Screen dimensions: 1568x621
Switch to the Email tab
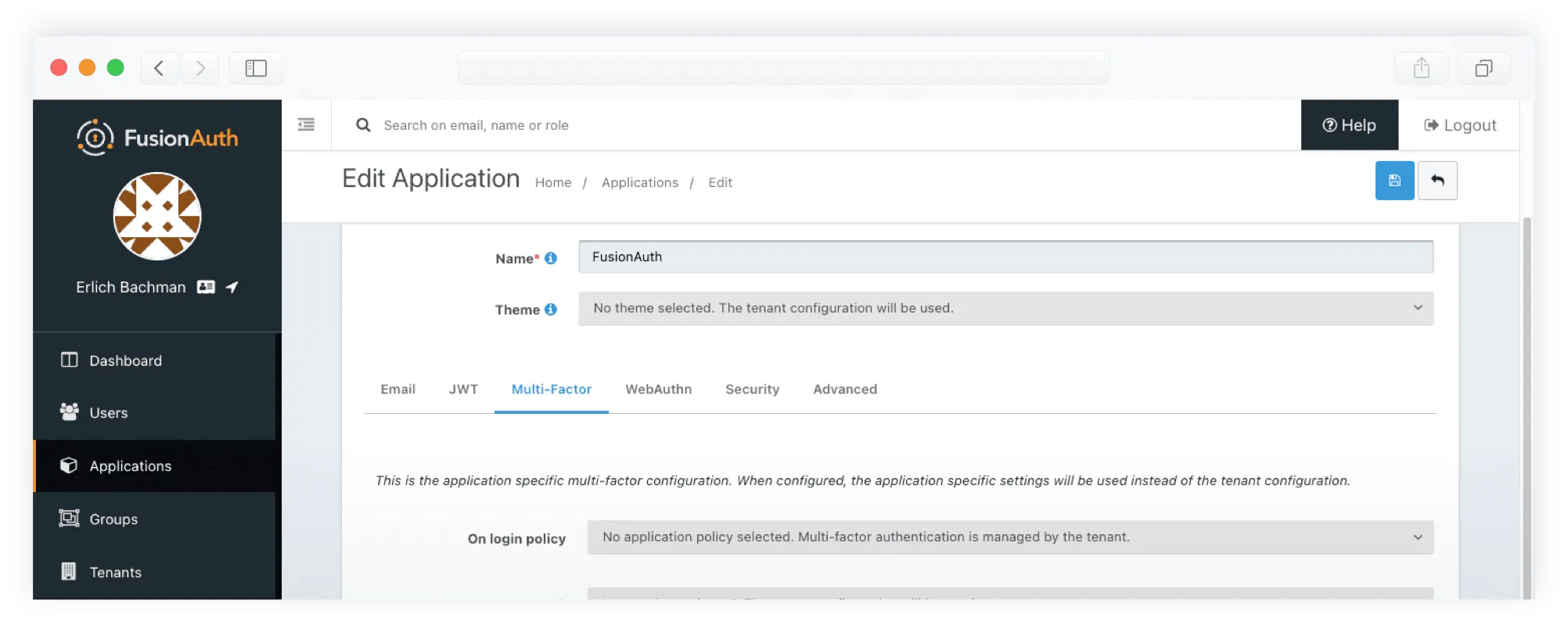point(398,389)
